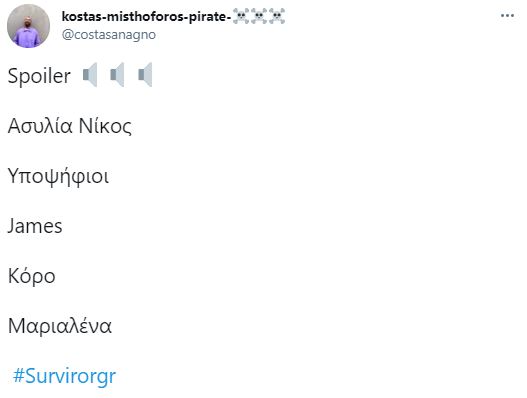
Task: Open the #Survirorgr hashtag link
Action: click(64, 376)
